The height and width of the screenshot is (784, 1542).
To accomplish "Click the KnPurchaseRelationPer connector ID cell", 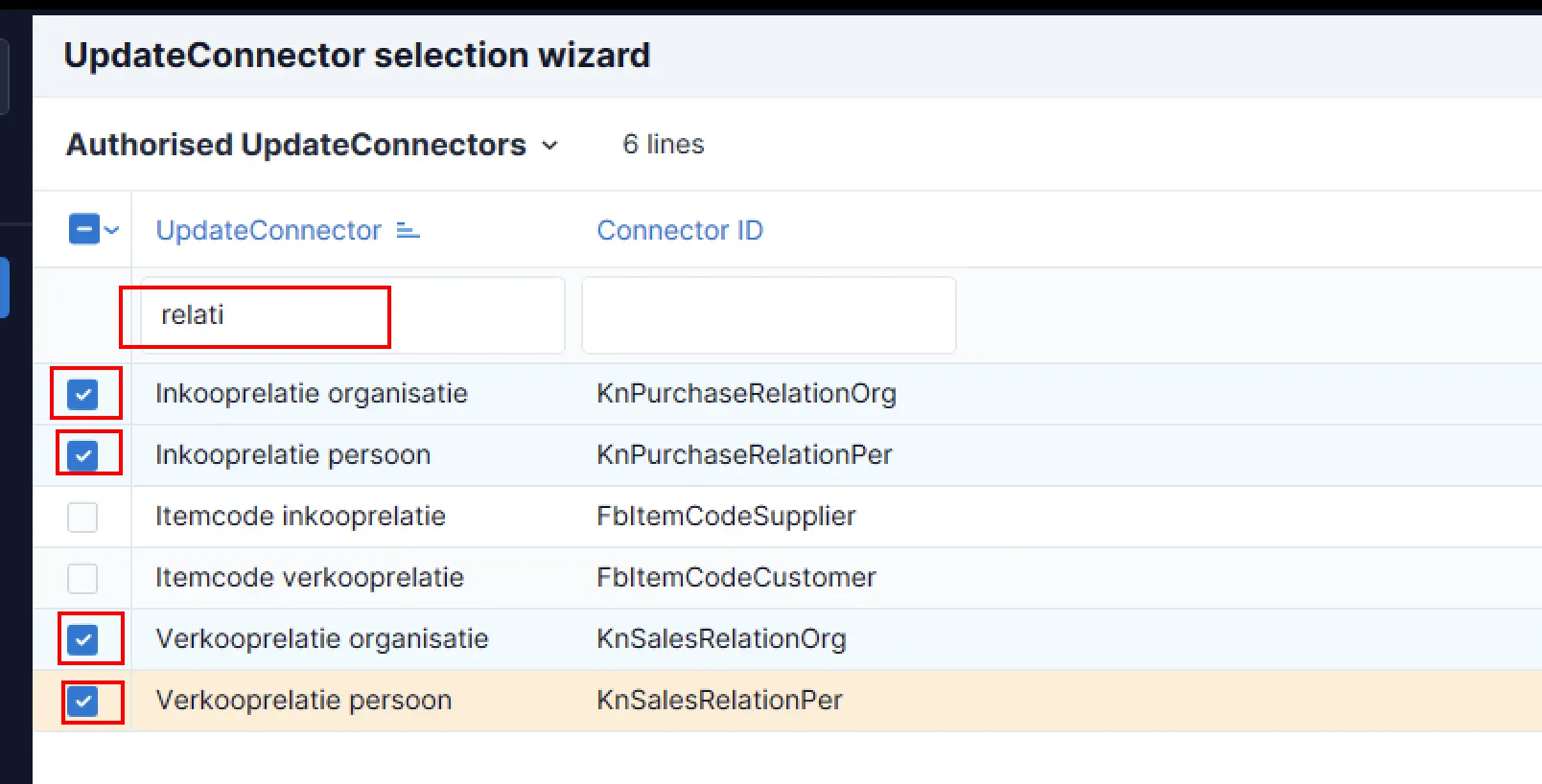I will pos(744,455).
